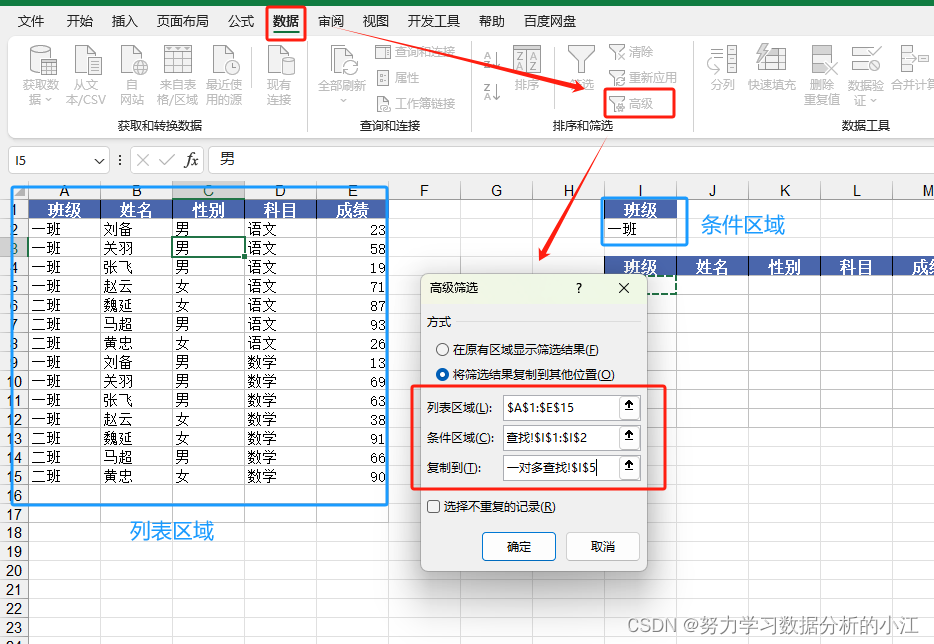Click 复制到 range selector arrow button
Image resolution: width=934 pixels, height=644 pixels.
pyautogui.click(x=629, y=466)
